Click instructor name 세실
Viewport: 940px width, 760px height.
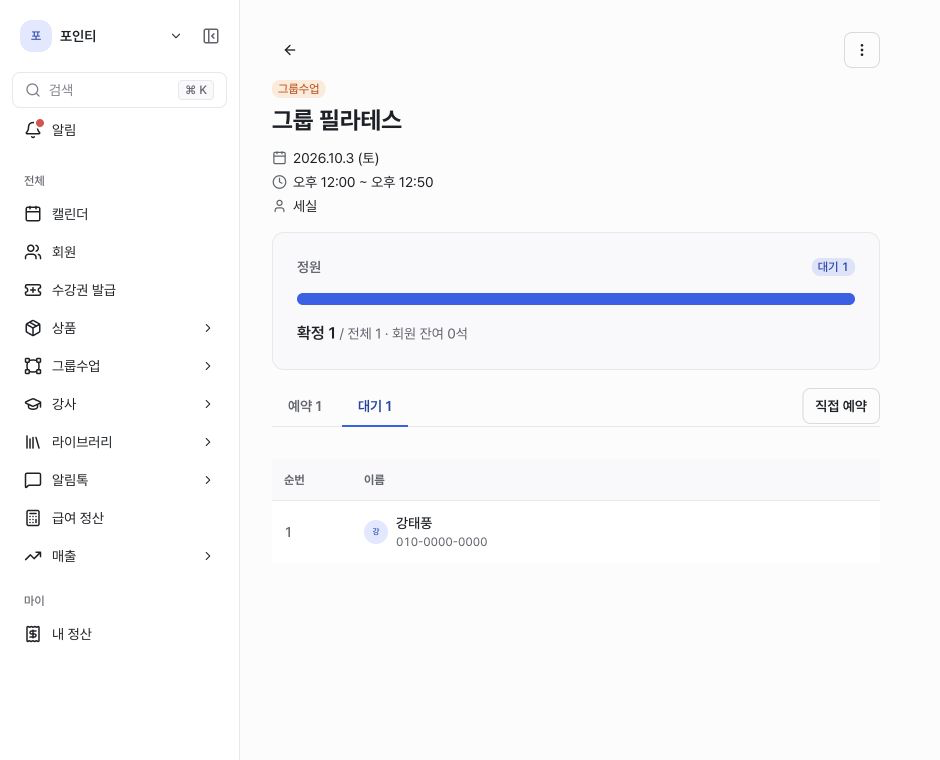305,206
